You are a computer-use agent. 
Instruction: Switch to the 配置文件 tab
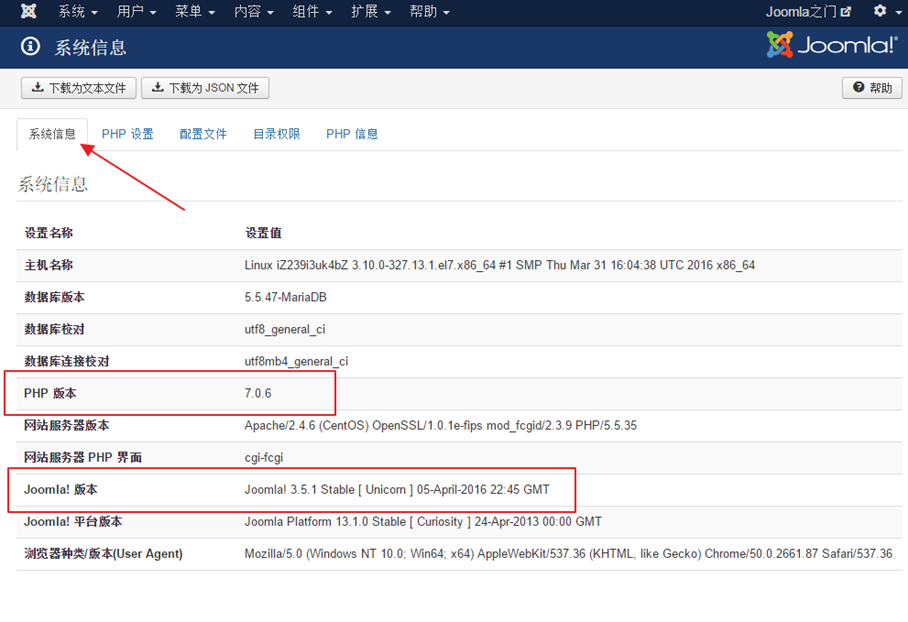click(x=203, y=134)
